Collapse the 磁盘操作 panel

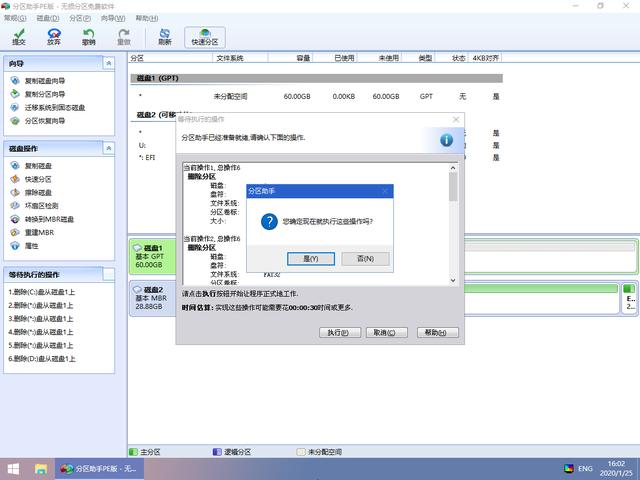pyautogui.click(x=110, y=148)
